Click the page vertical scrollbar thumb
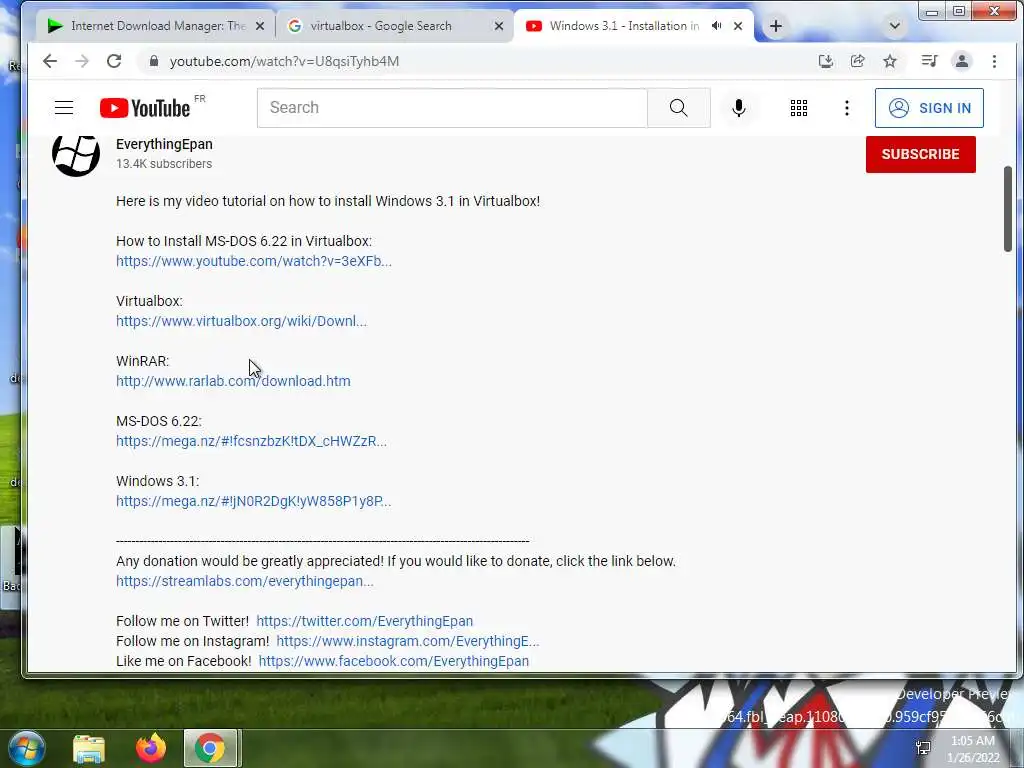This screenshot has width=1024, height=768. pyautogui.click(x=1008, y=208)
